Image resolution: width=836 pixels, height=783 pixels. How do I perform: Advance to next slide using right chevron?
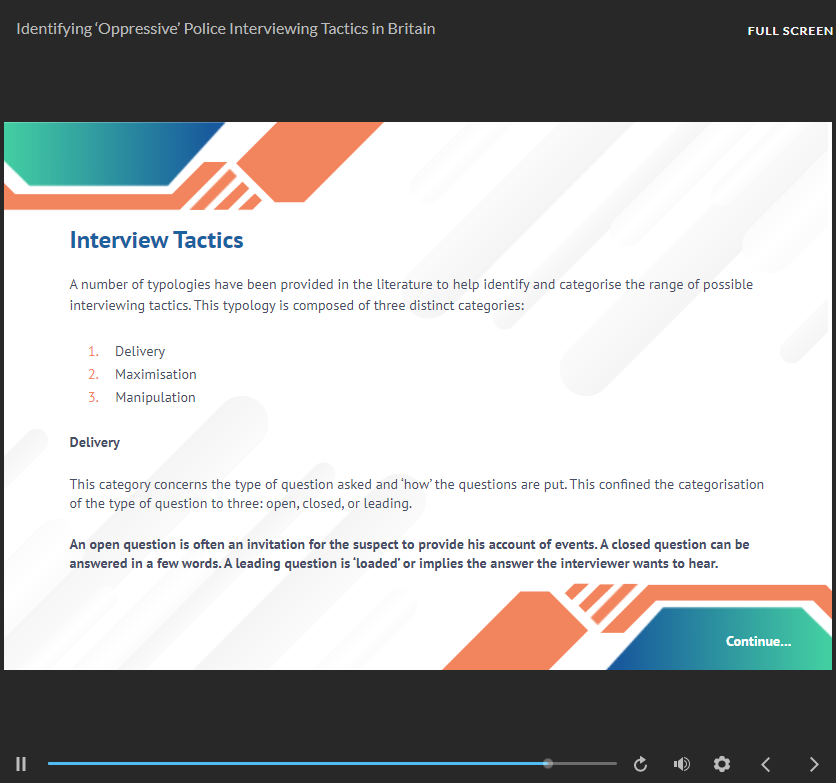coord(813,764)
